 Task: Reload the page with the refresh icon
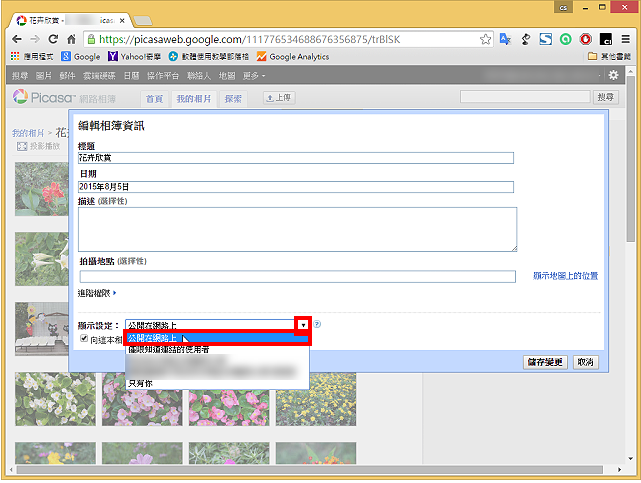[x=53, y=39]
